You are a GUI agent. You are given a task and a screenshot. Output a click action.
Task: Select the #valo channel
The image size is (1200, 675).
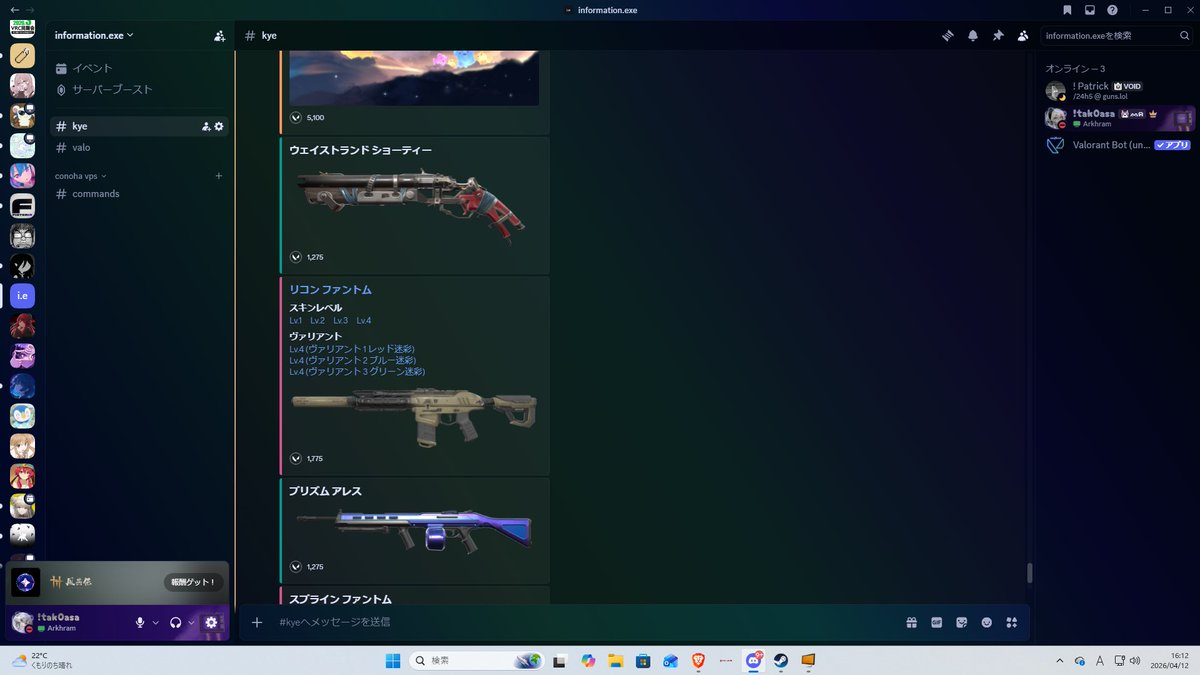(139, 147)
